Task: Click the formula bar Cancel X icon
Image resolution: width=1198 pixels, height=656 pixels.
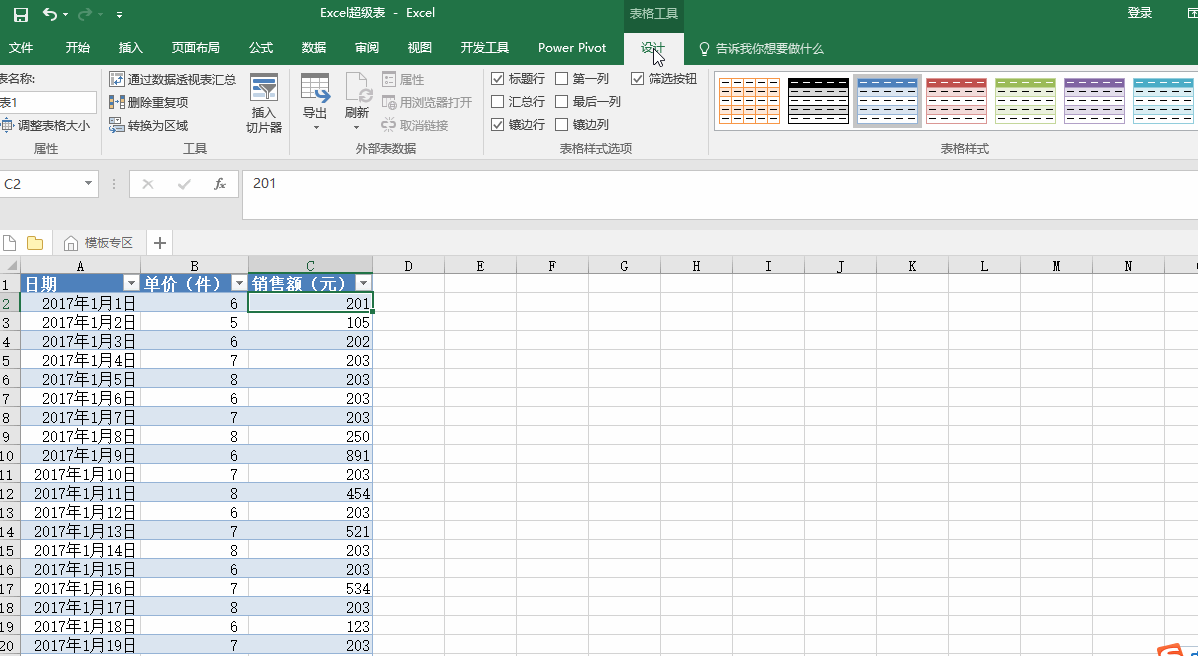Action: point(148,184)
